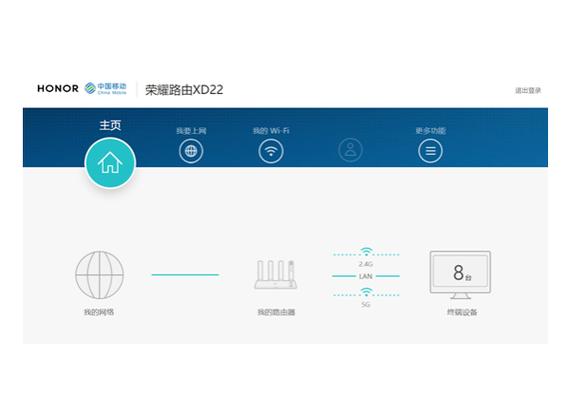This screenshot has height=396, width=568.
Task: Select the 主页 tab label
Action: coord(110,125)
